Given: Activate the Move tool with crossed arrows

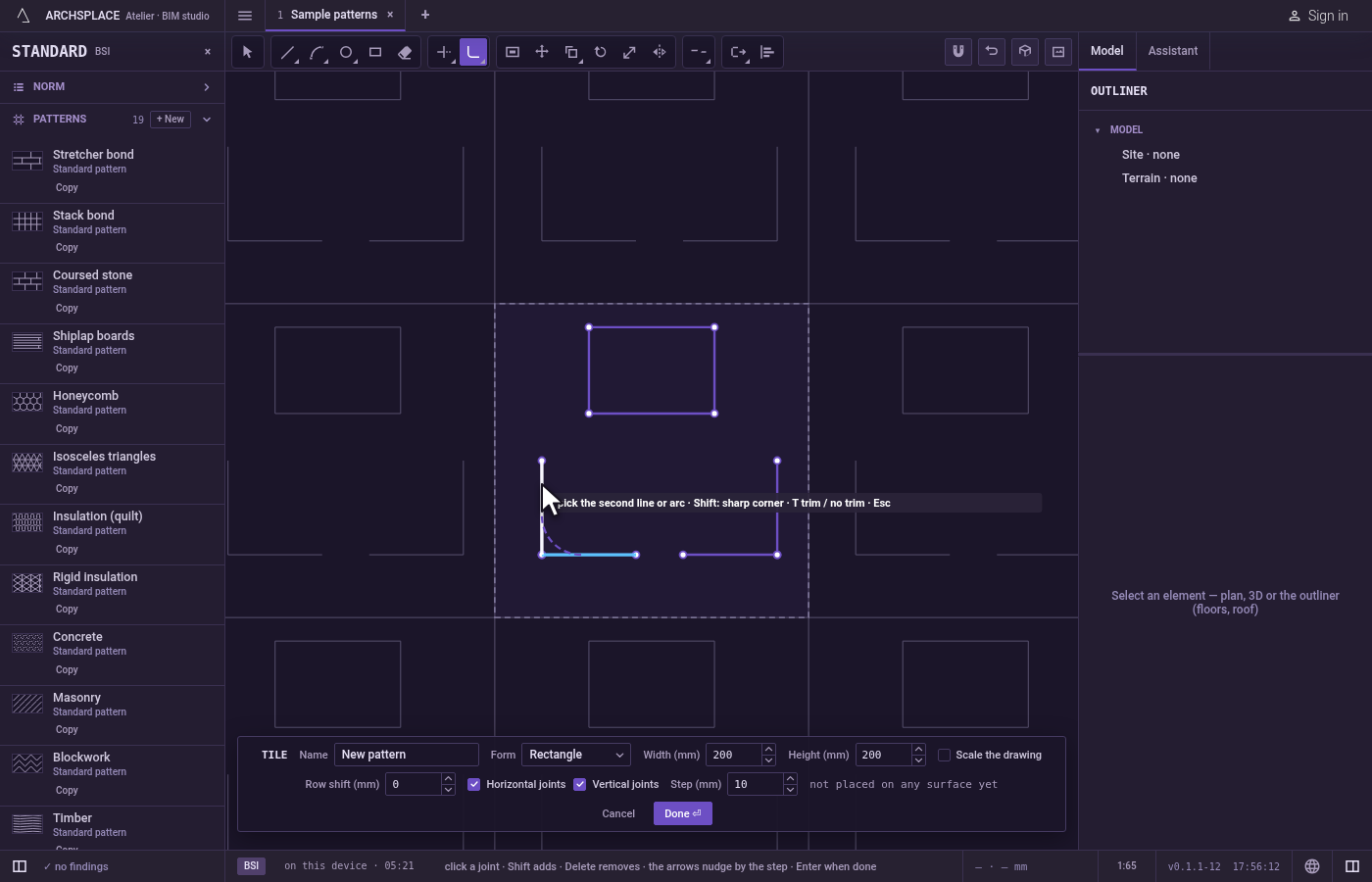Looking at the screenshot, I should [542, 52].
